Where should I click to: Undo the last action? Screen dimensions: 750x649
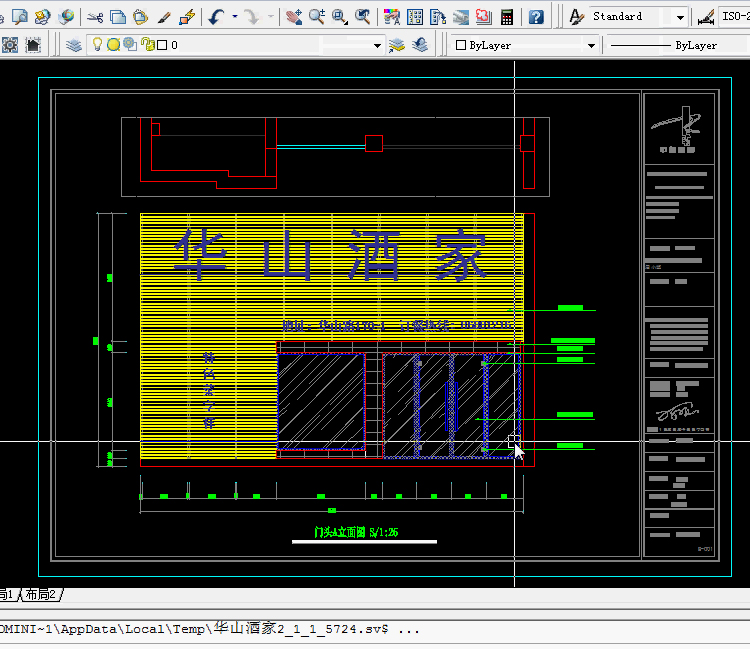[217, 17]
